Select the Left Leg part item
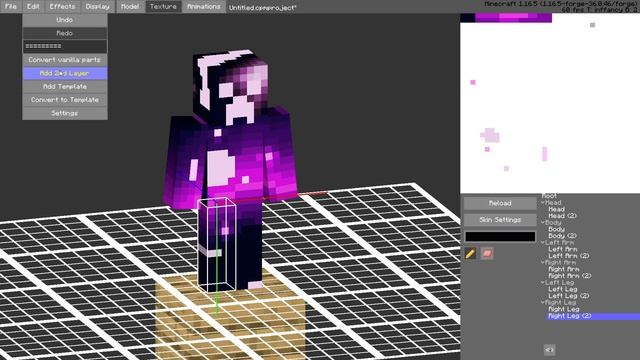Viewport: 640px width, 360px height. pyautogui.click(x=563, y=289)
